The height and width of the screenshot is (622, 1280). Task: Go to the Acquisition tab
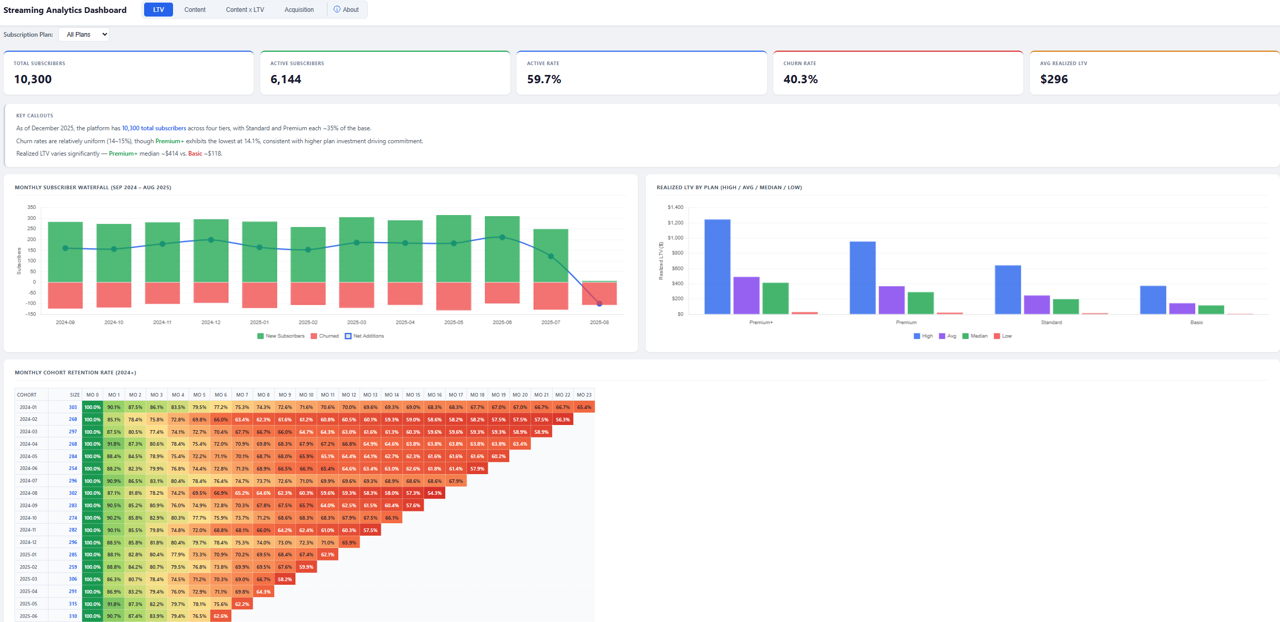(299, 10)
